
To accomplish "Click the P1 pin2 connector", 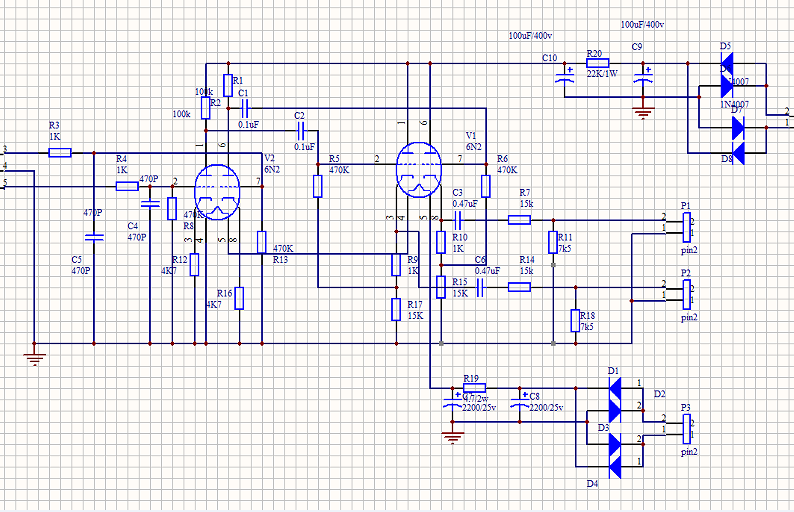I will (x=687, y=227).
